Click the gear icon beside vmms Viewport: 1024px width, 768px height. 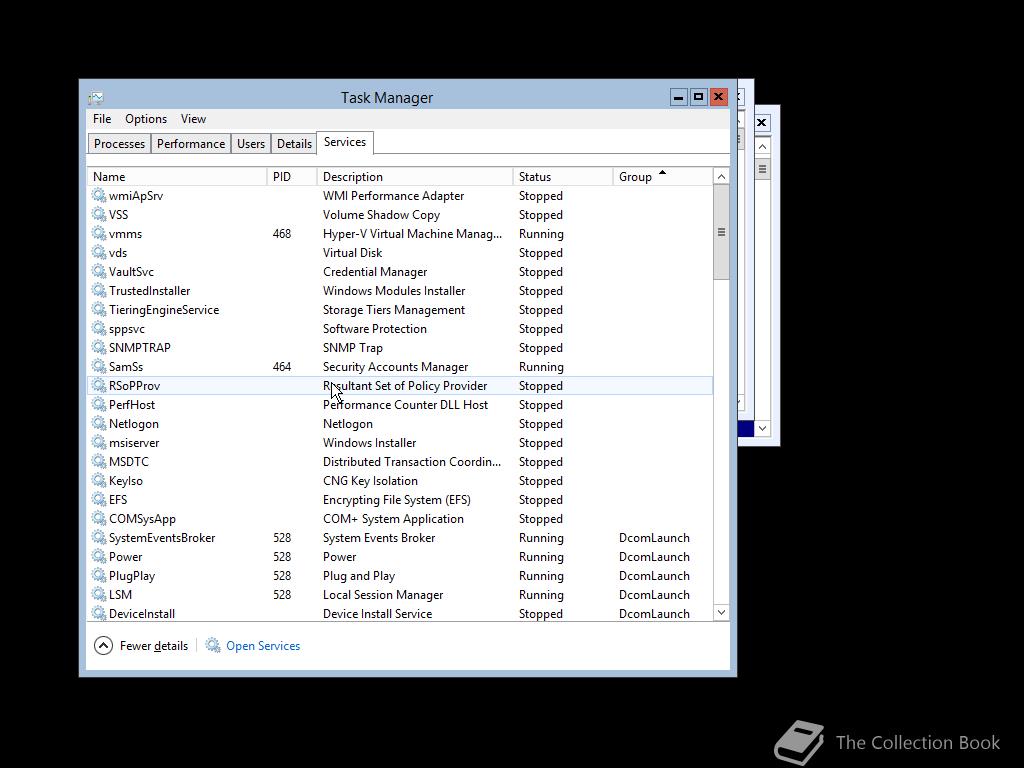99,233
